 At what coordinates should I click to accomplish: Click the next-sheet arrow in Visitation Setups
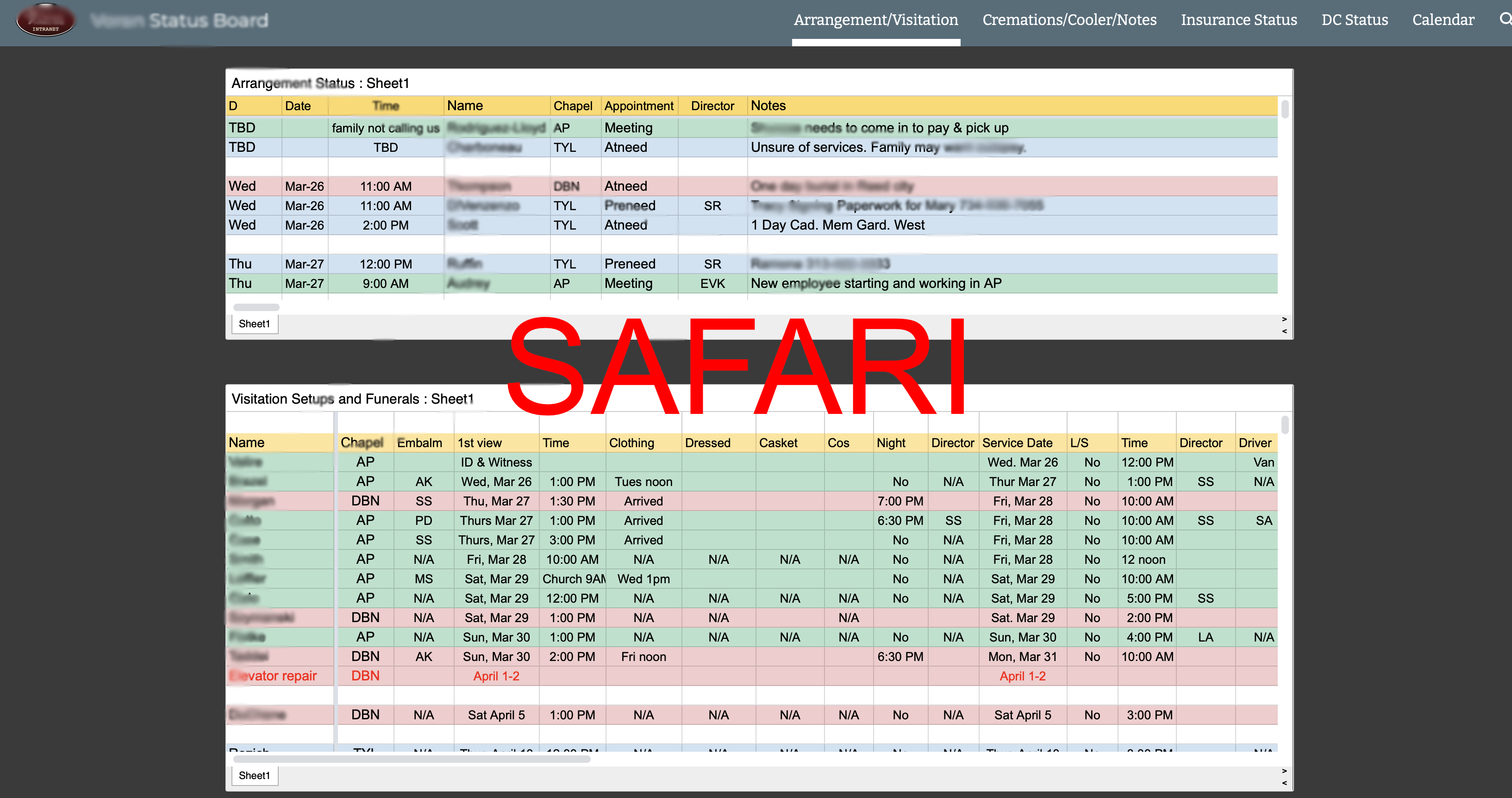pos(1284,771)
